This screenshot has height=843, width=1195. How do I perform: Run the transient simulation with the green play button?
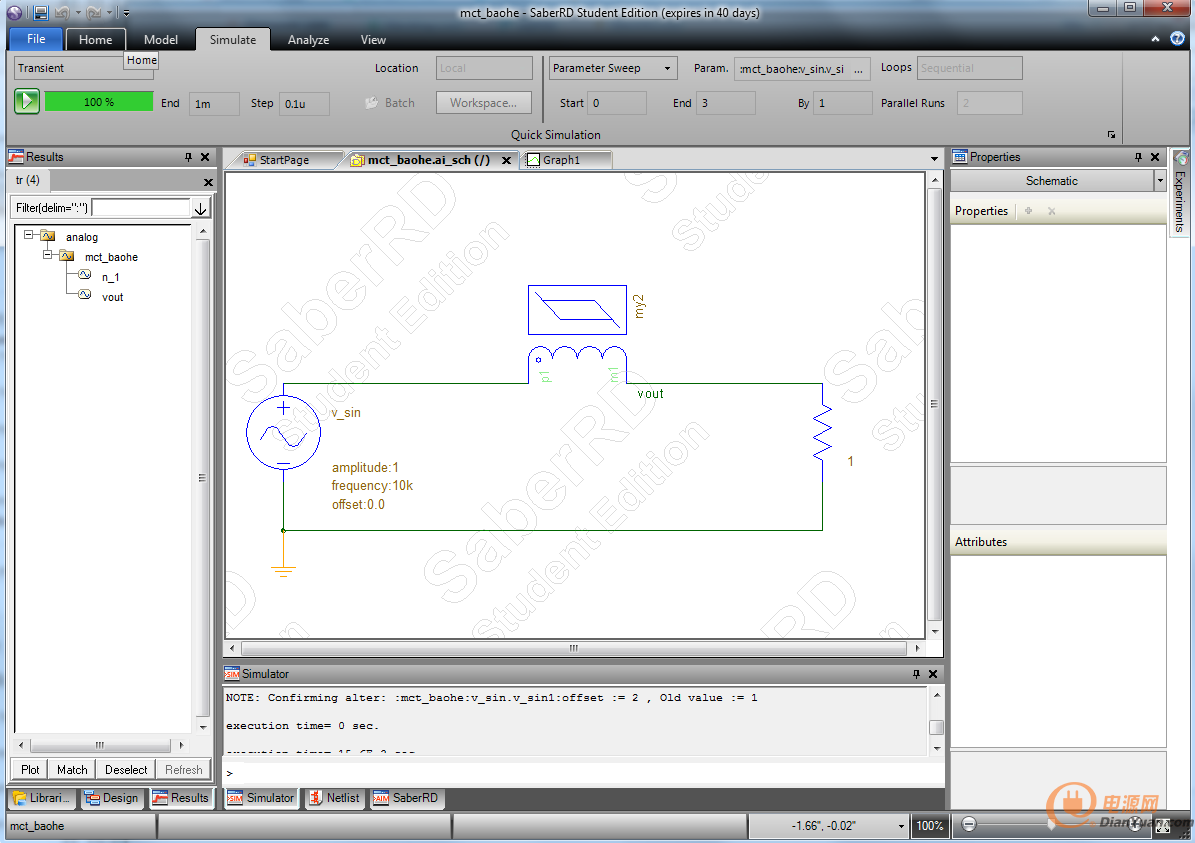(27, 101)
